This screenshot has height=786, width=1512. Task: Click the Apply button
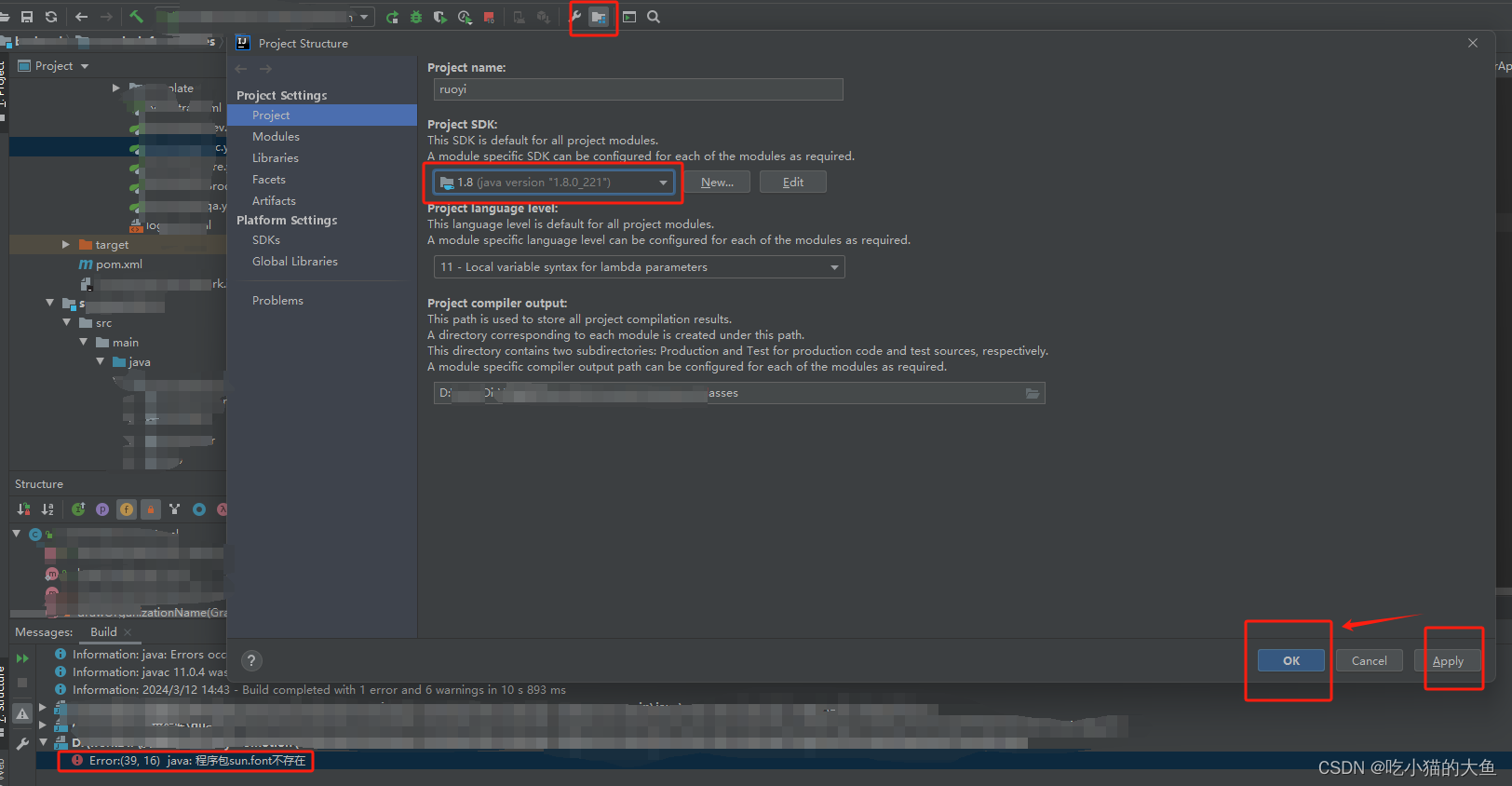coord(1448,660)
